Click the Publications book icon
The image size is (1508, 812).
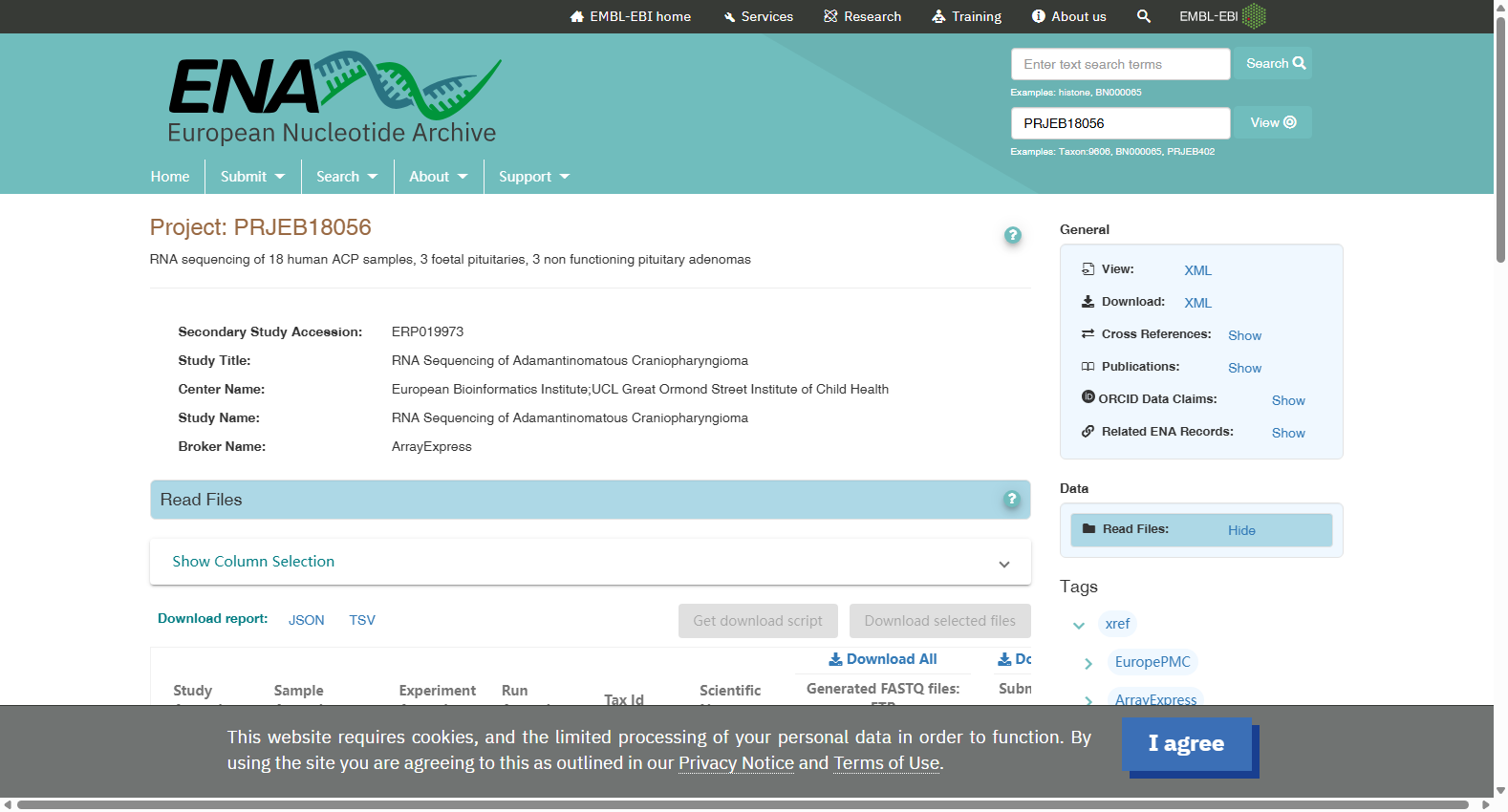coord(1088,366)
